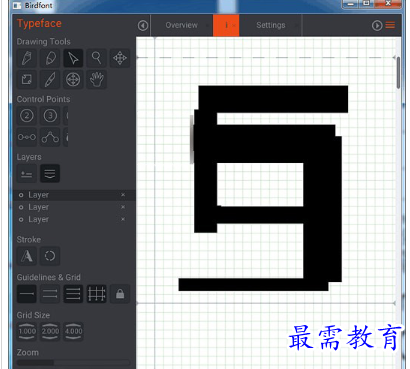Delete the first Layer with x

(123, 195)
